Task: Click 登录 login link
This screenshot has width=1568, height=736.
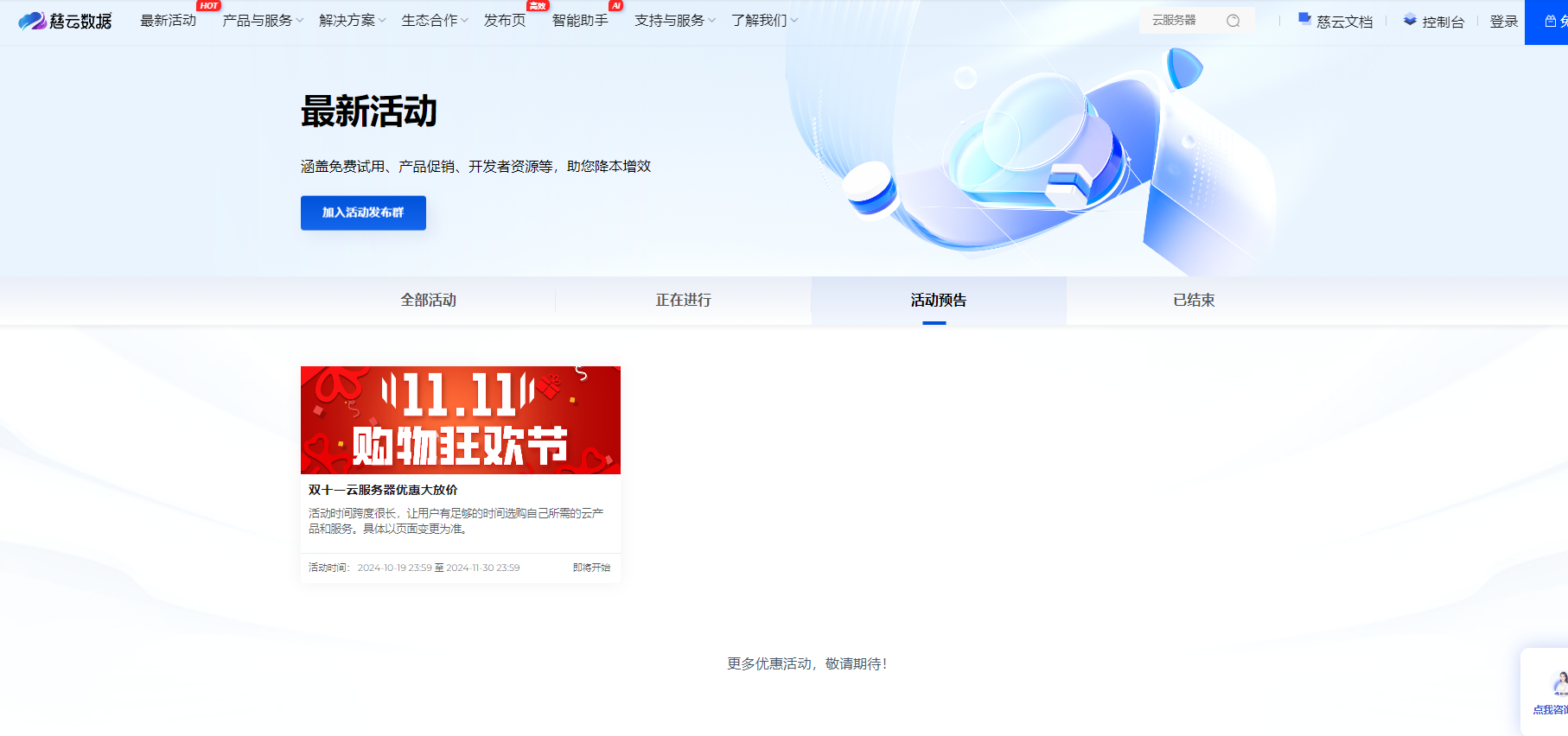Action: 1503,22
